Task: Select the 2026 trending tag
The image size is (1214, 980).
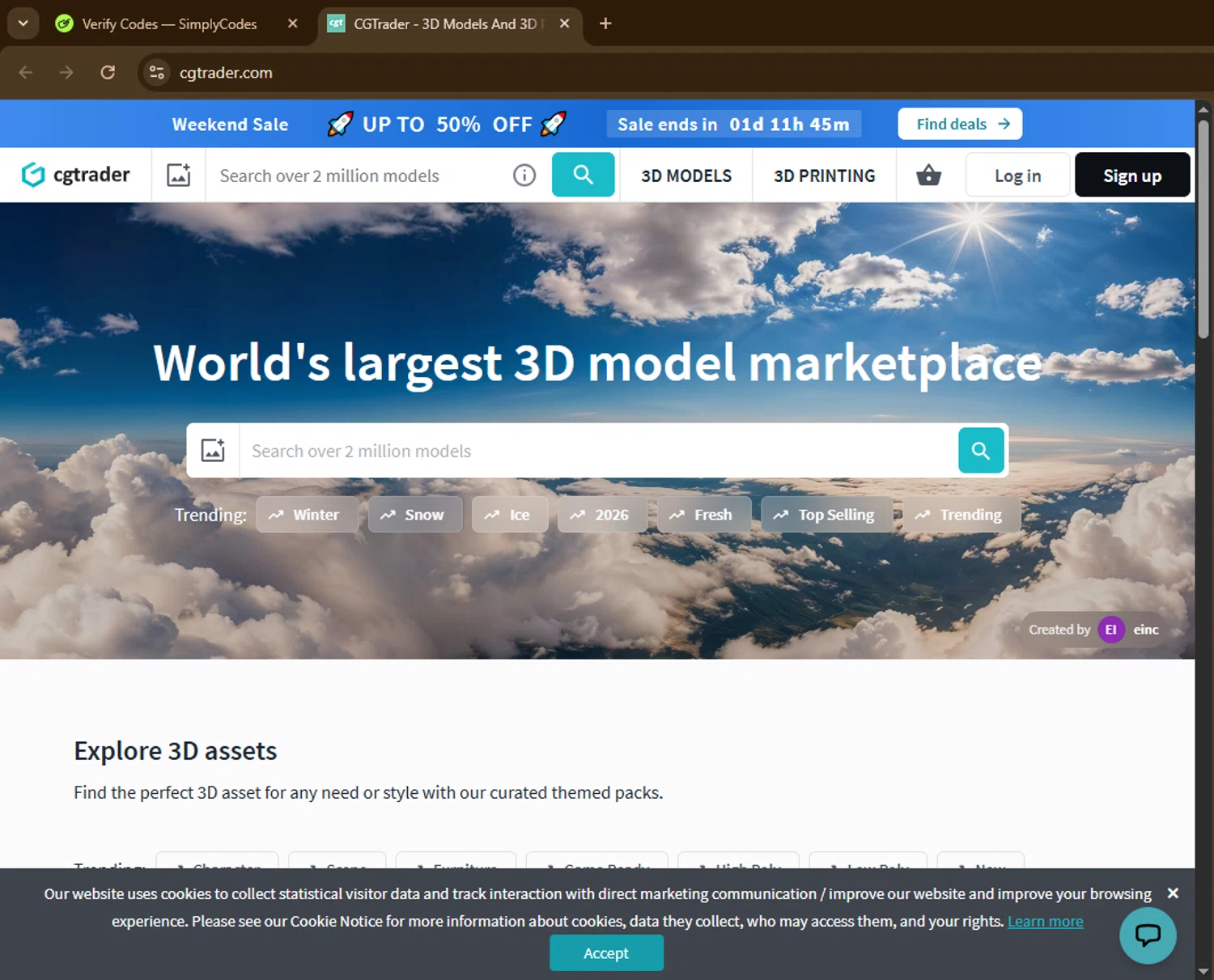Action: pyautogui.click(x=602, y=515)
